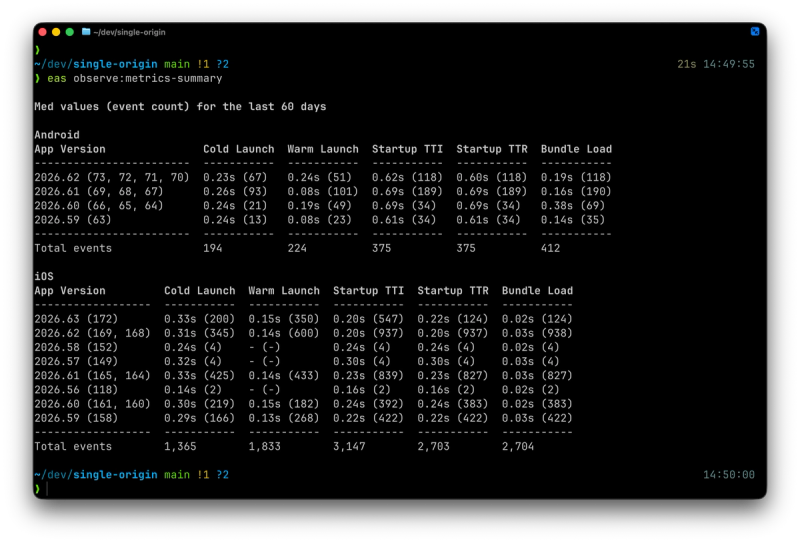Click the ~/dev/single-origin title text
800x543 pixels.
click(x=130, y=32)
